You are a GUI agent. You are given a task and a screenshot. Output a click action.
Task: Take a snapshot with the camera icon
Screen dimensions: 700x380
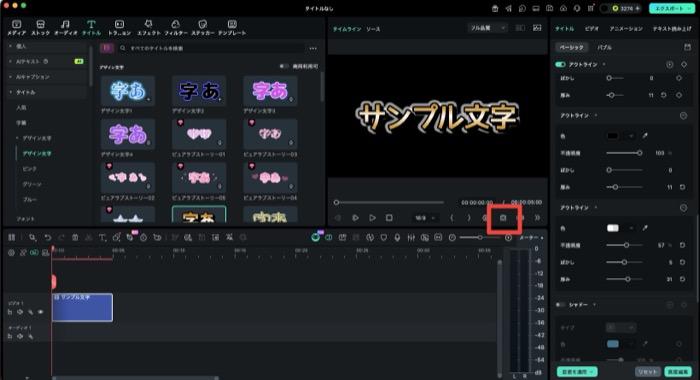503,218
